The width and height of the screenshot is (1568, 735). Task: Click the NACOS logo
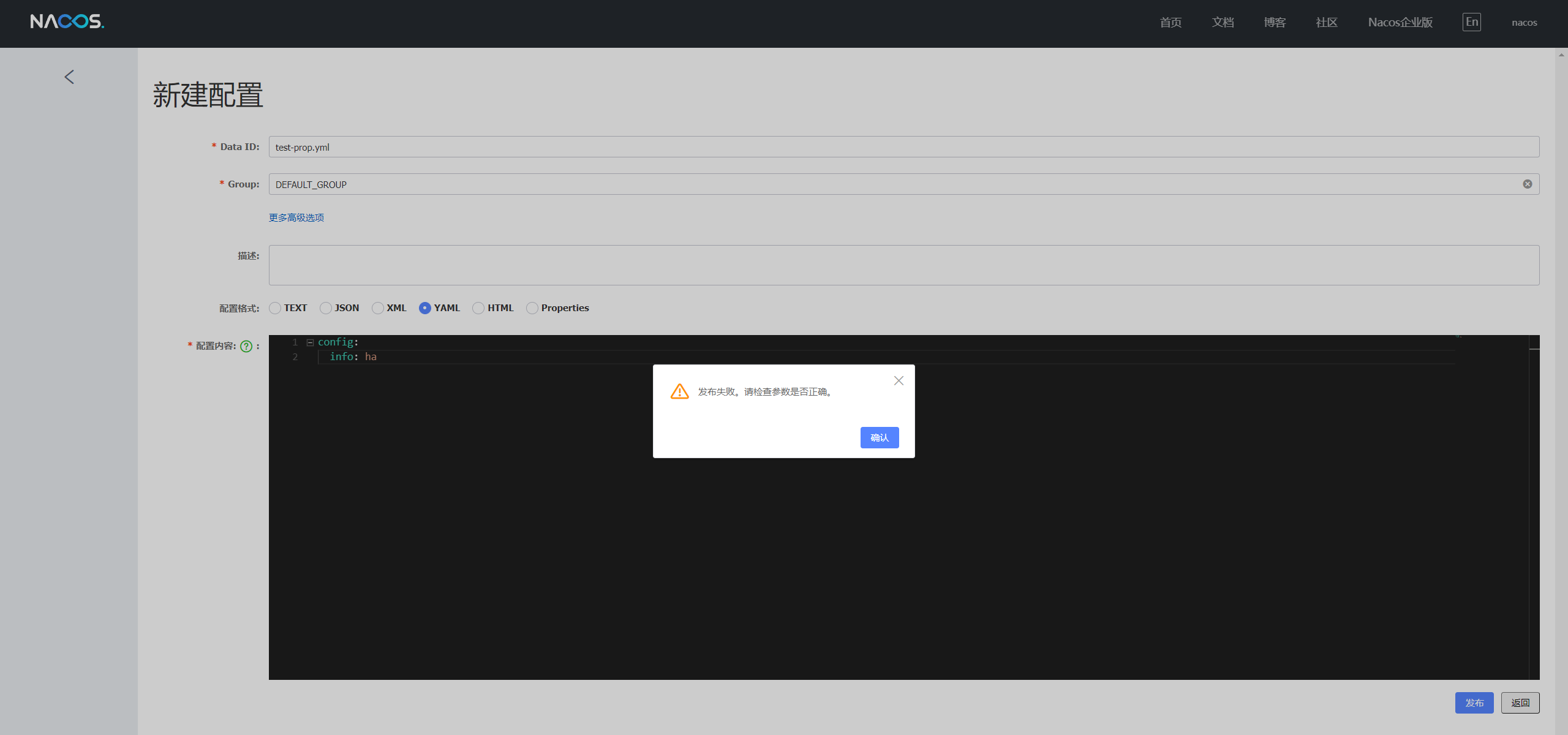67,22
